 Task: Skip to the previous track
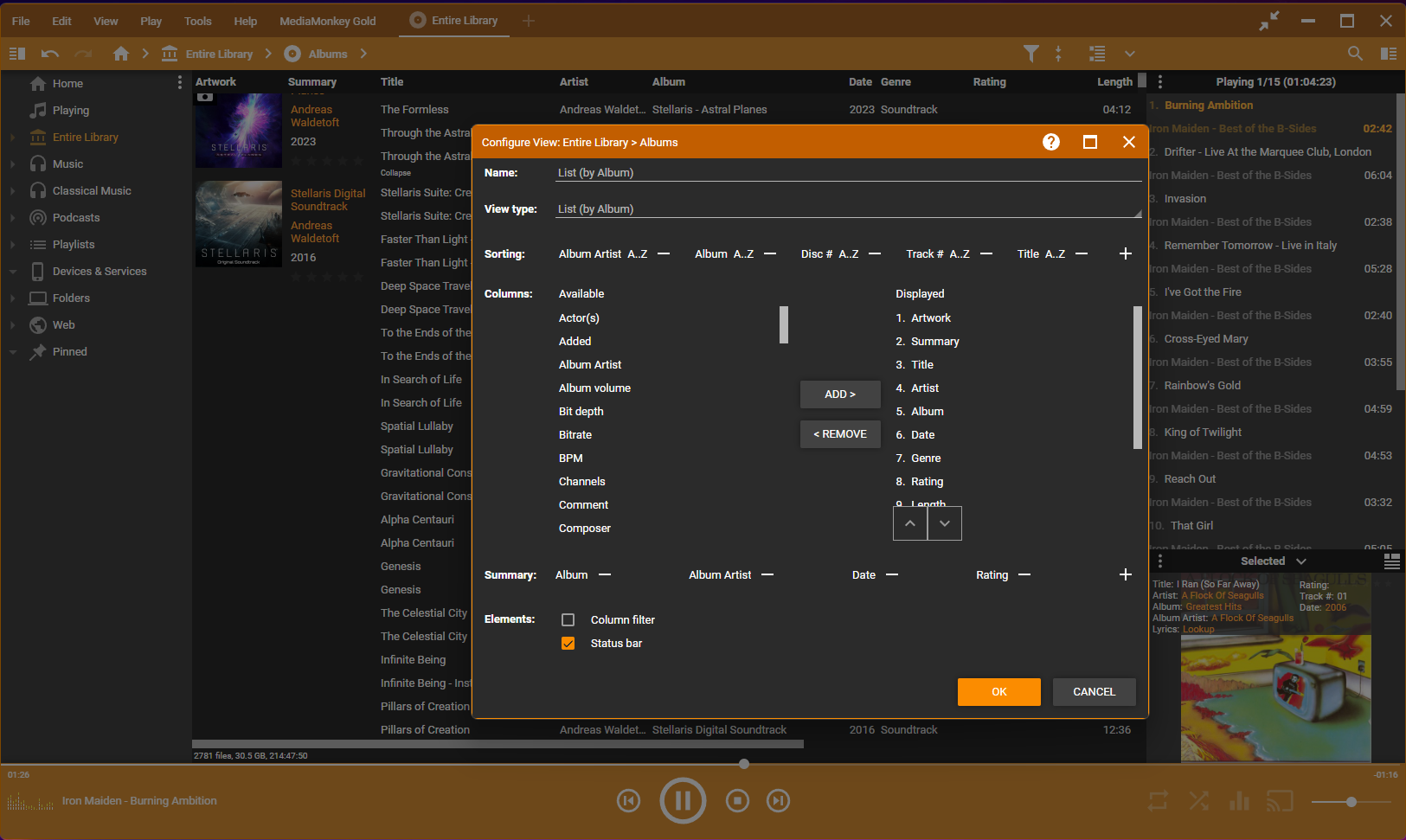[629, 801]
